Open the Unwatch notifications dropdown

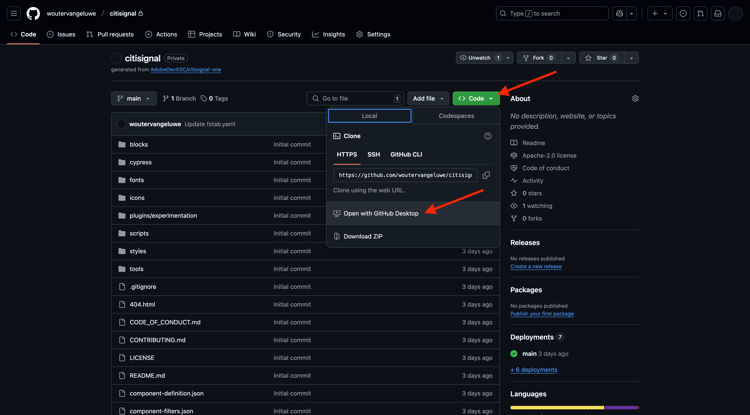click(x=485, y=58)
